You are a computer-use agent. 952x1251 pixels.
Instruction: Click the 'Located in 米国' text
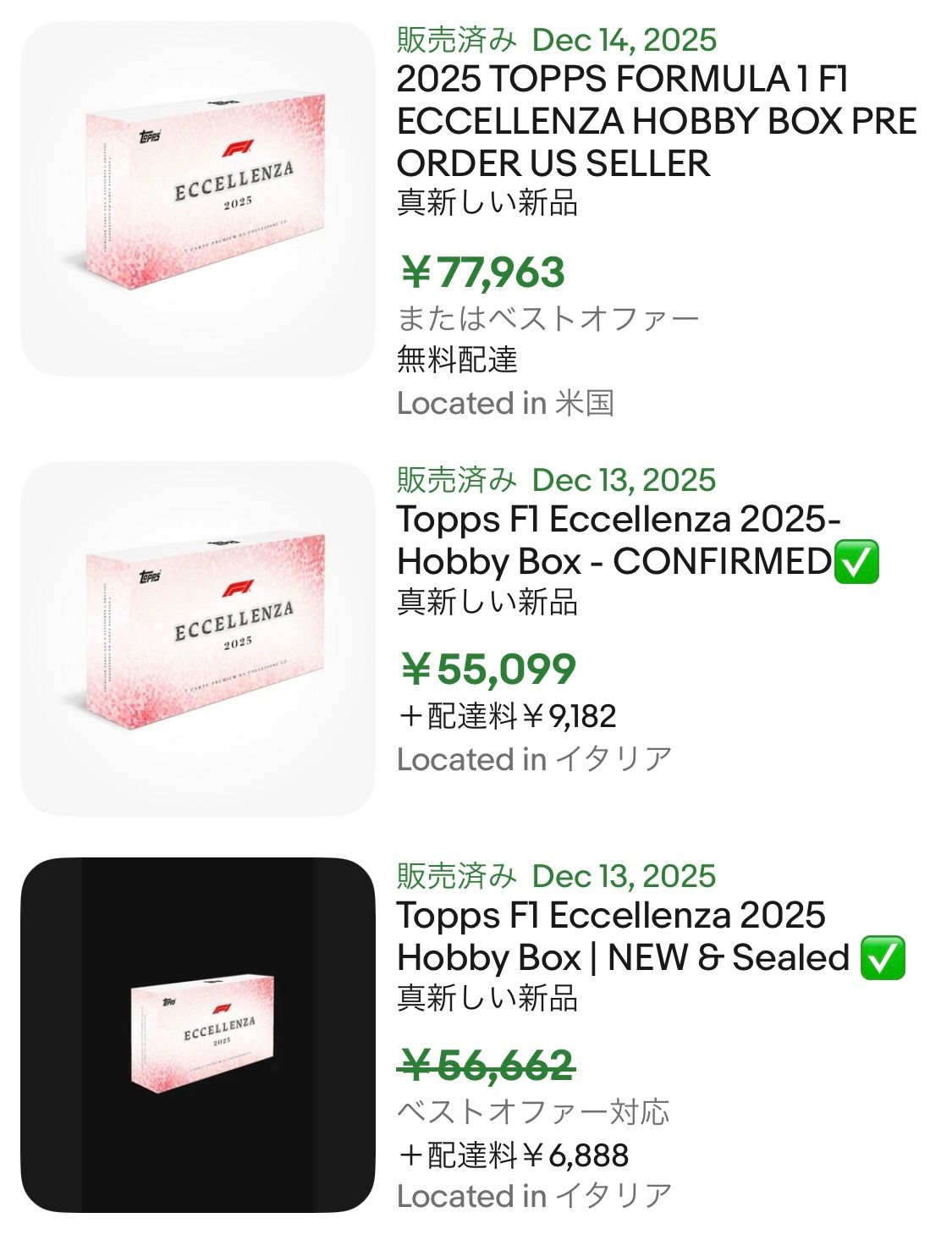[505, 403]
